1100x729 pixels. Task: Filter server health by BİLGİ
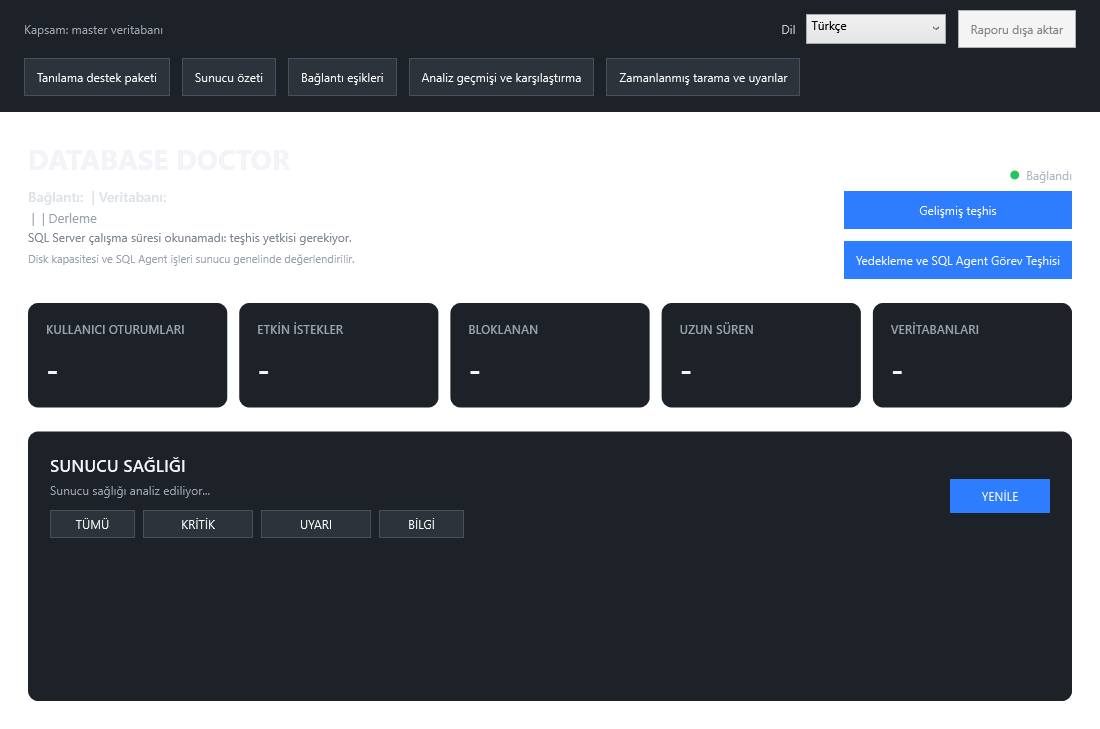pos(422,524)
